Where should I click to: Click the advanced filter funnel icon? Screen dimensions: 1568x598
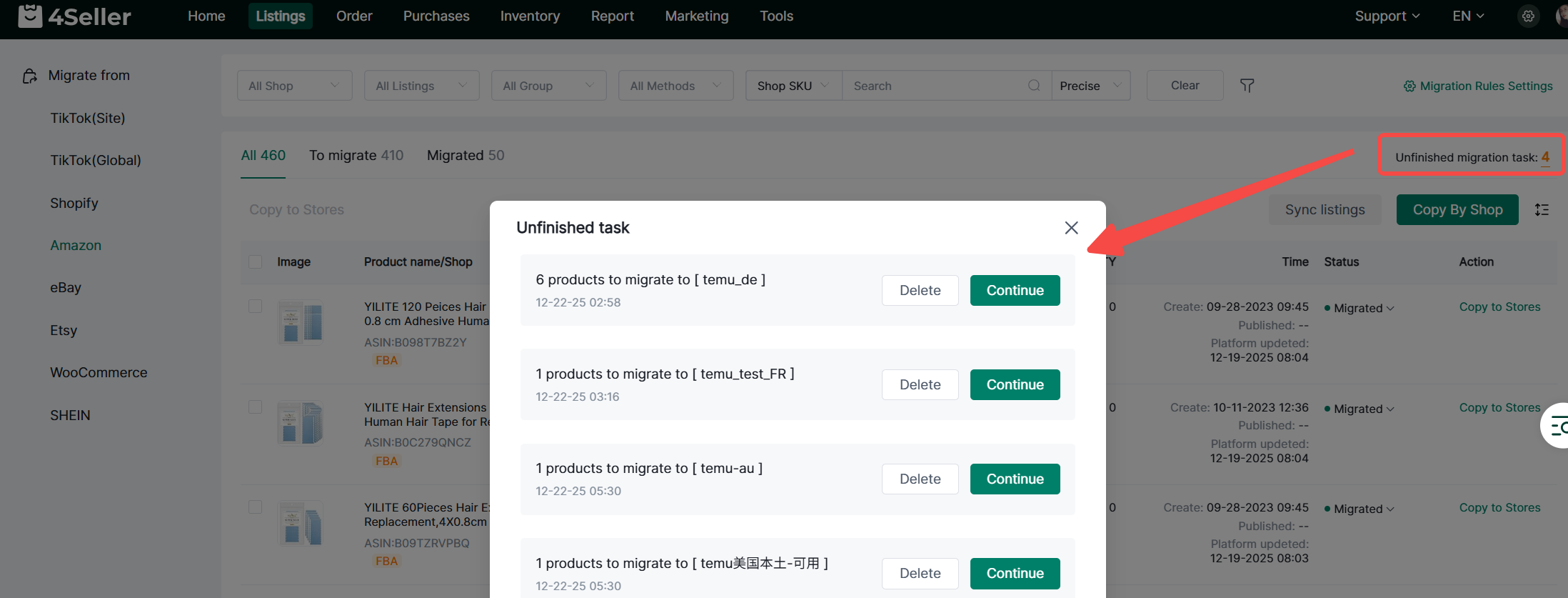point(1247,86)
